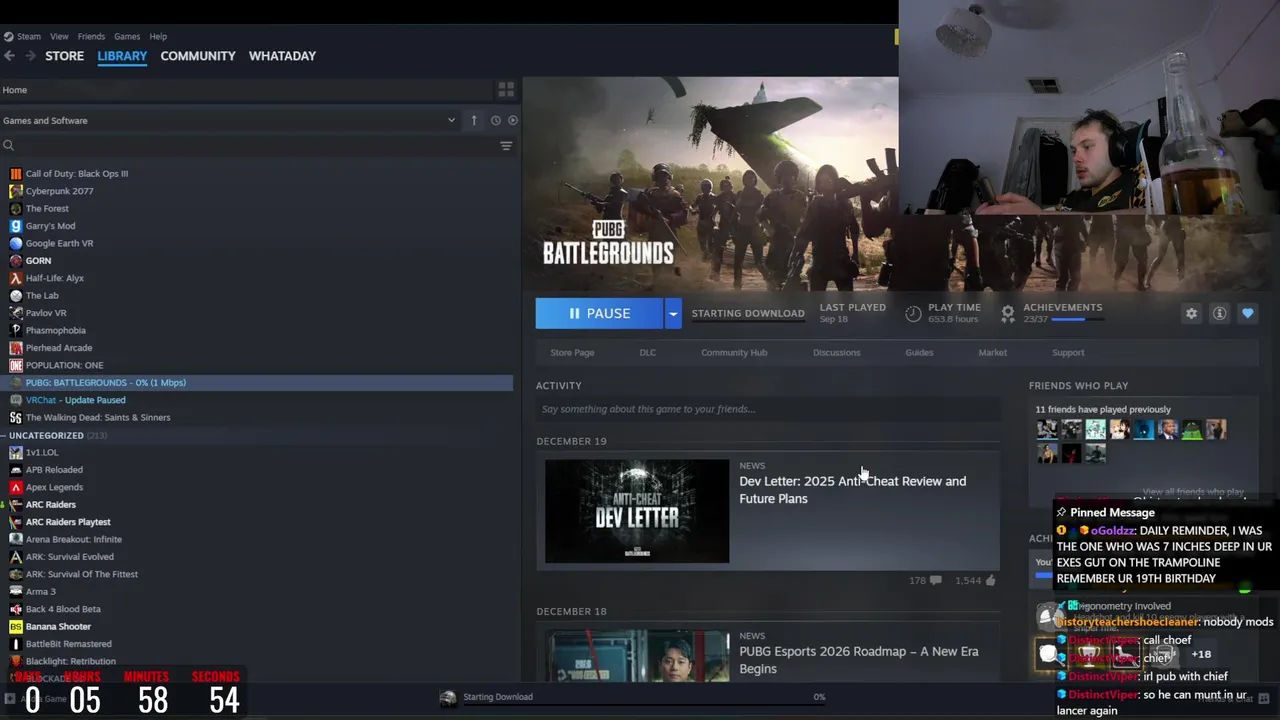The height and width of the screenshot is (720, 1280).
Task: Open the View menu
Action: pos(59,36)
